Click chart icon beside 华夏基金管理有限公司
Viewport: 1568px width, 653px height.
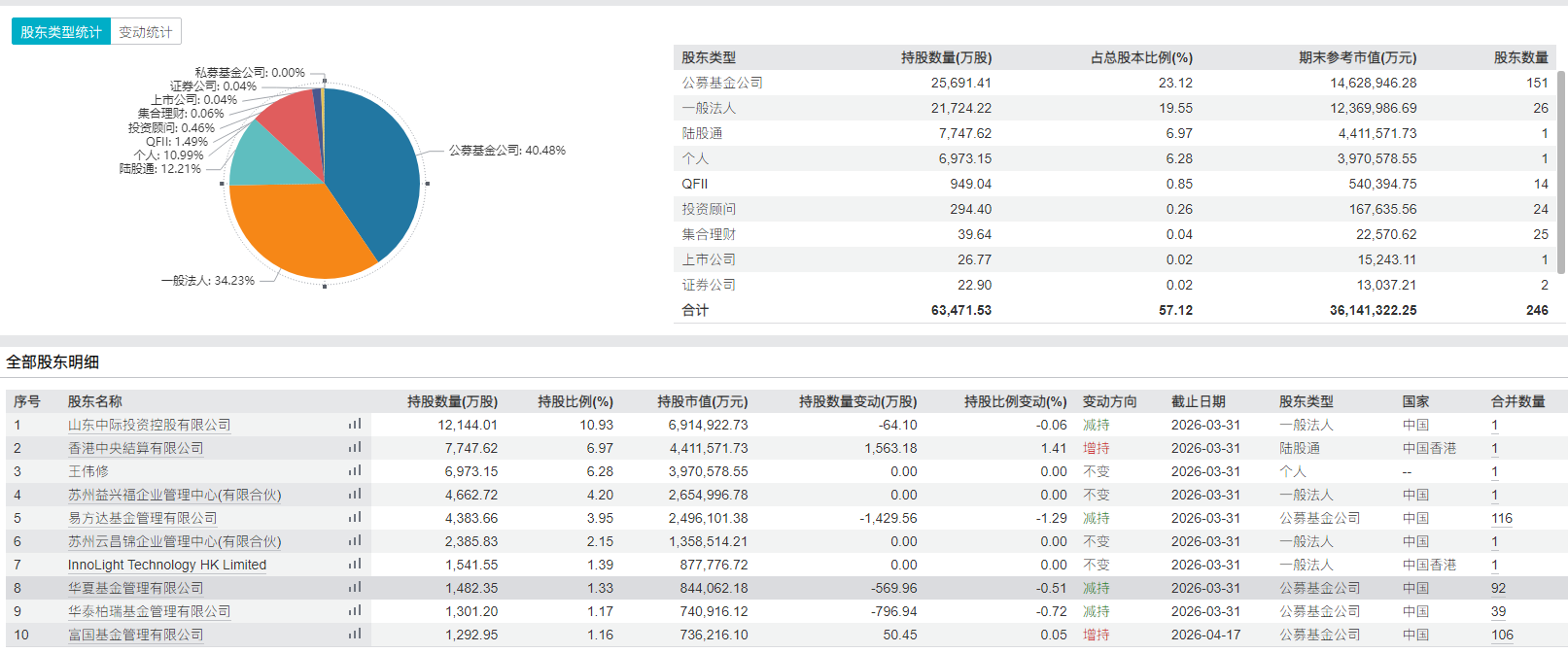355,588
